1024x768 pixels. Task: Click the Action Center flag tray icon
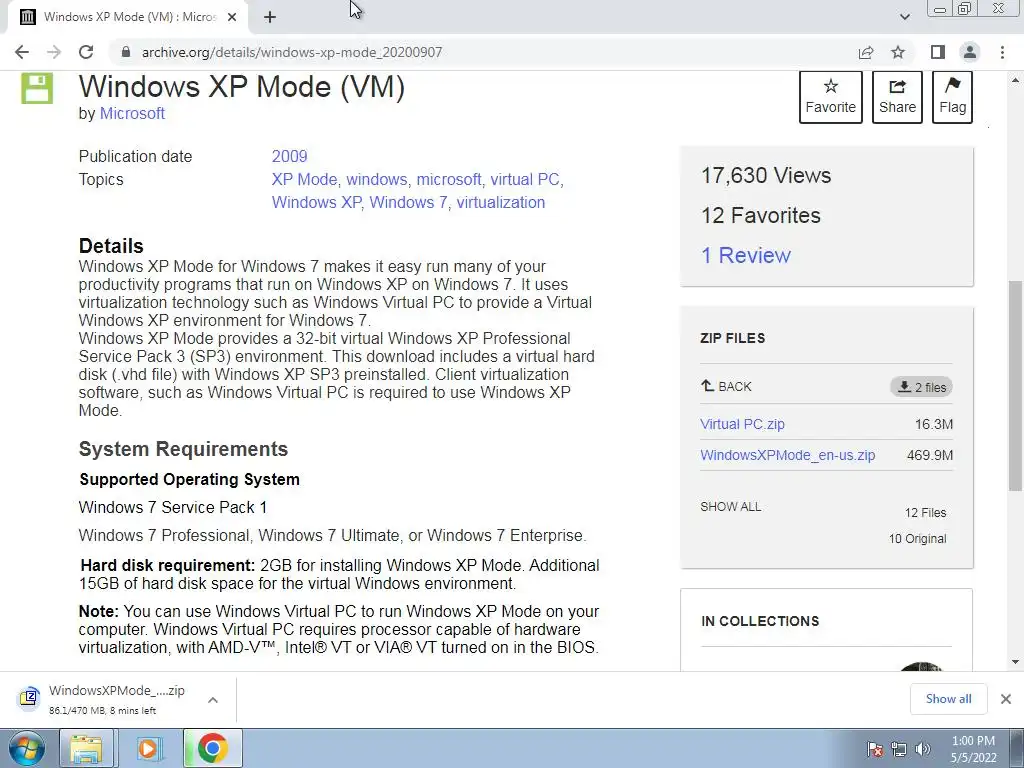[875, 749]
